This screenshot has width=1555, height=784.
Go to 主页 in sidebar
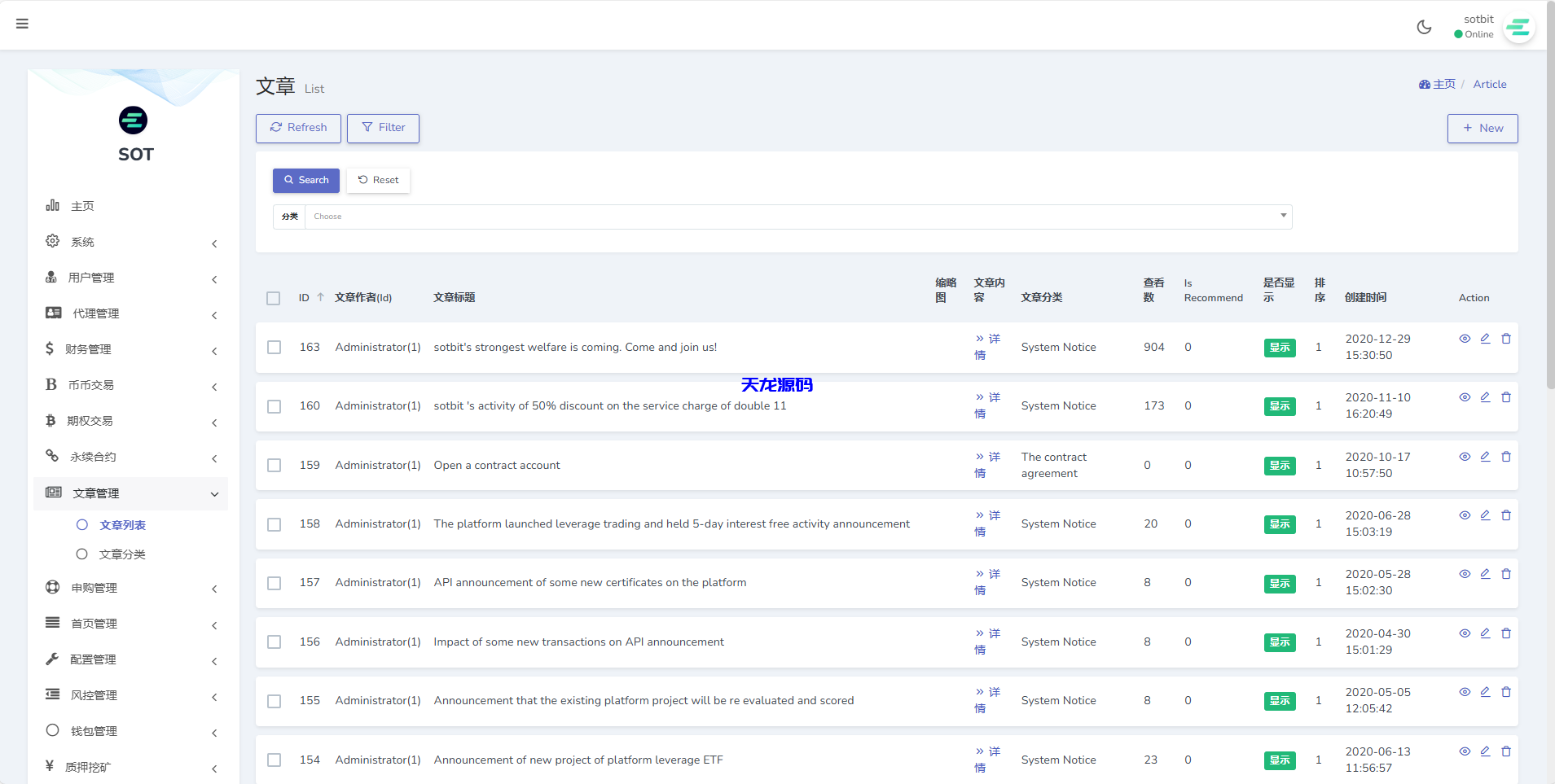pyautogui.click(x=131, y=206)
